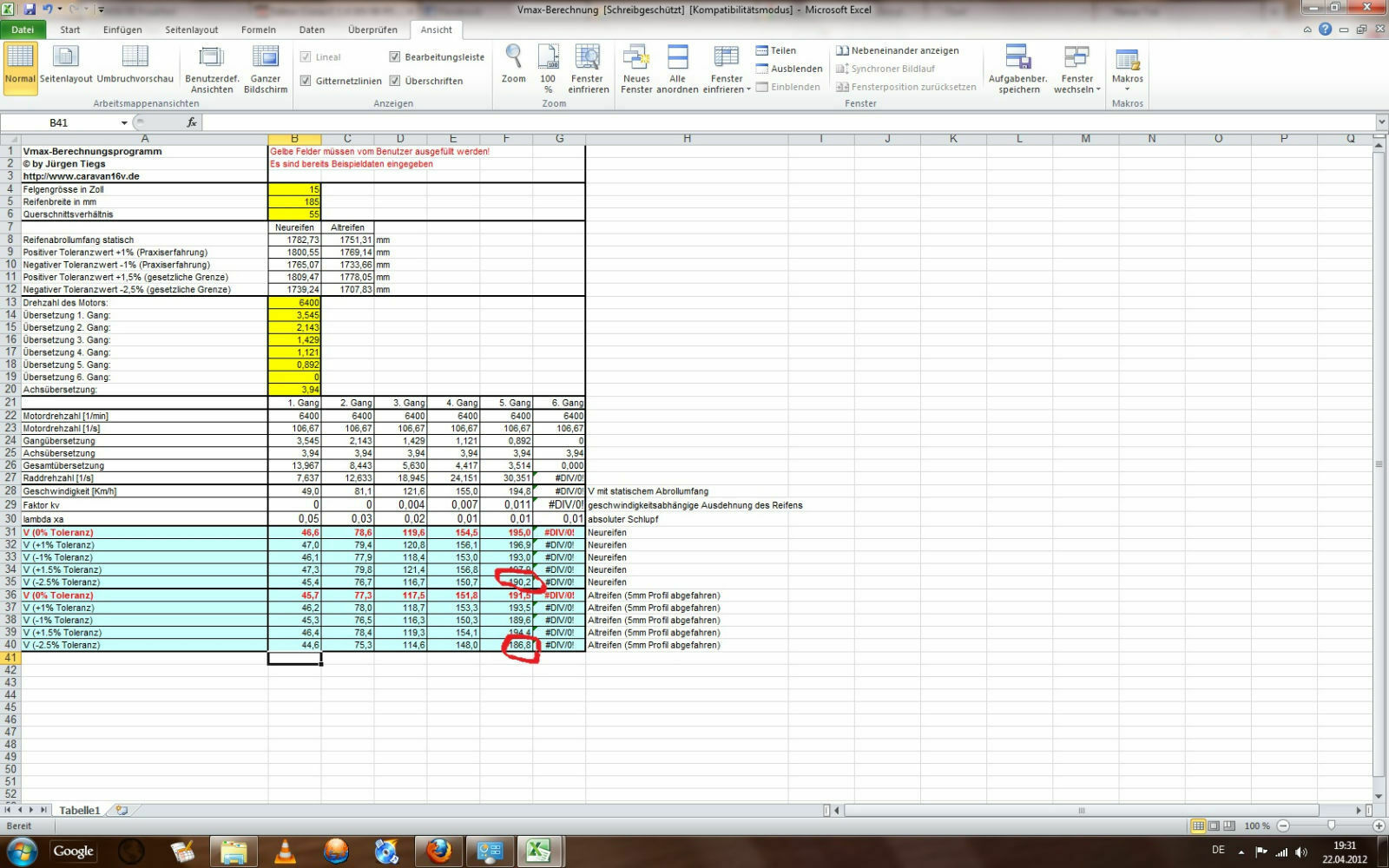Open the Makros dropdown menu

point(1127,69)
